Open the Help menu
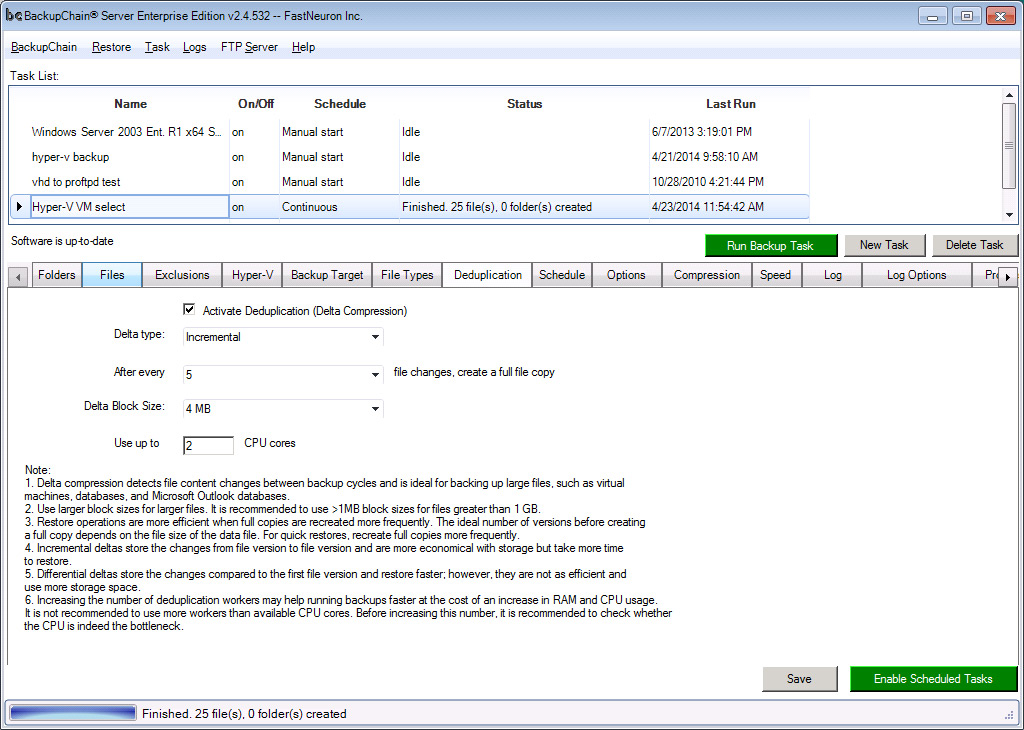The image size is (1024, 730). [303, 47]
